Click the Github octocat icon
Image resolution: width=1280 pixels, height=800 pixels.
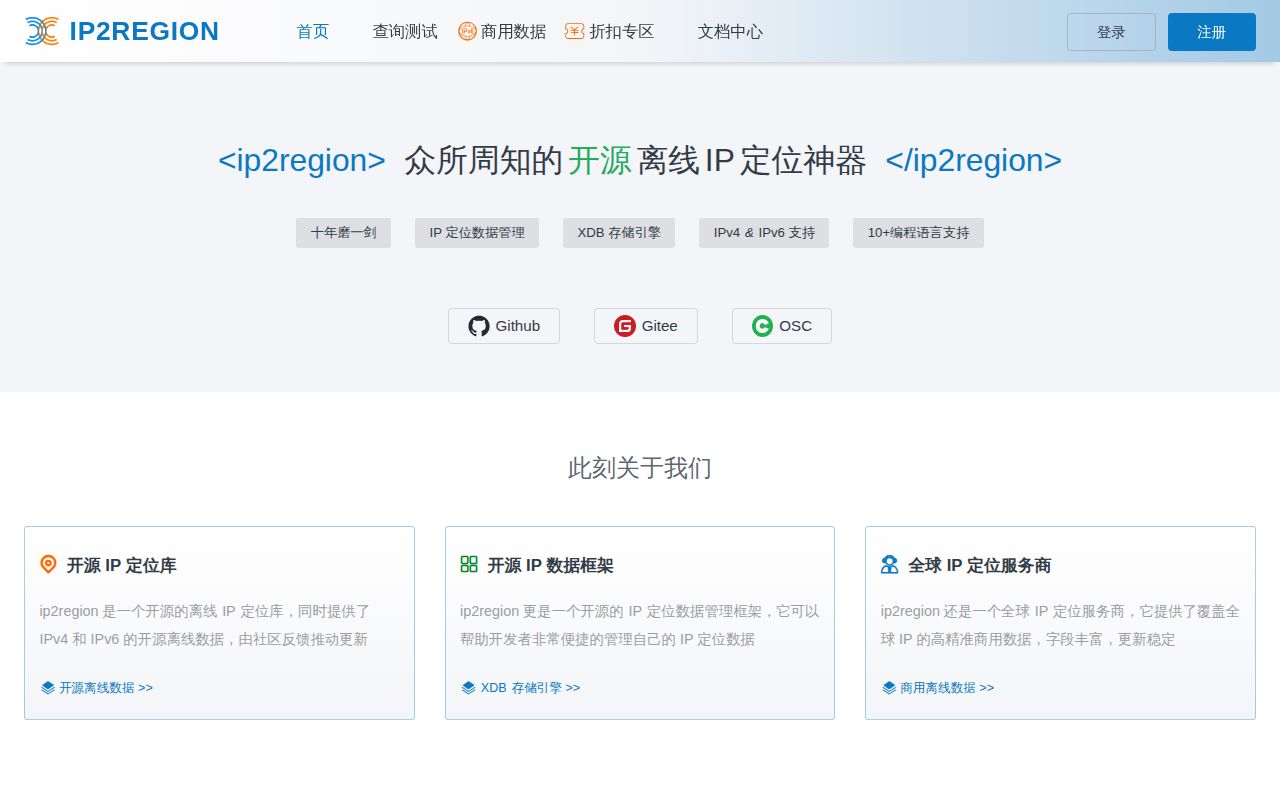tap(479, 326)
